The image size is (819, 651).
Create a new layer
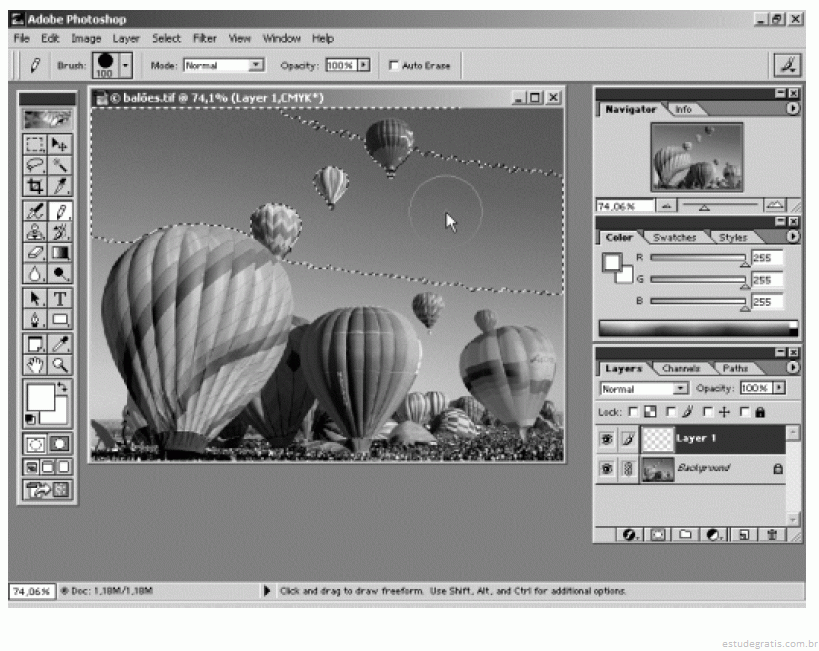point(744,534)
